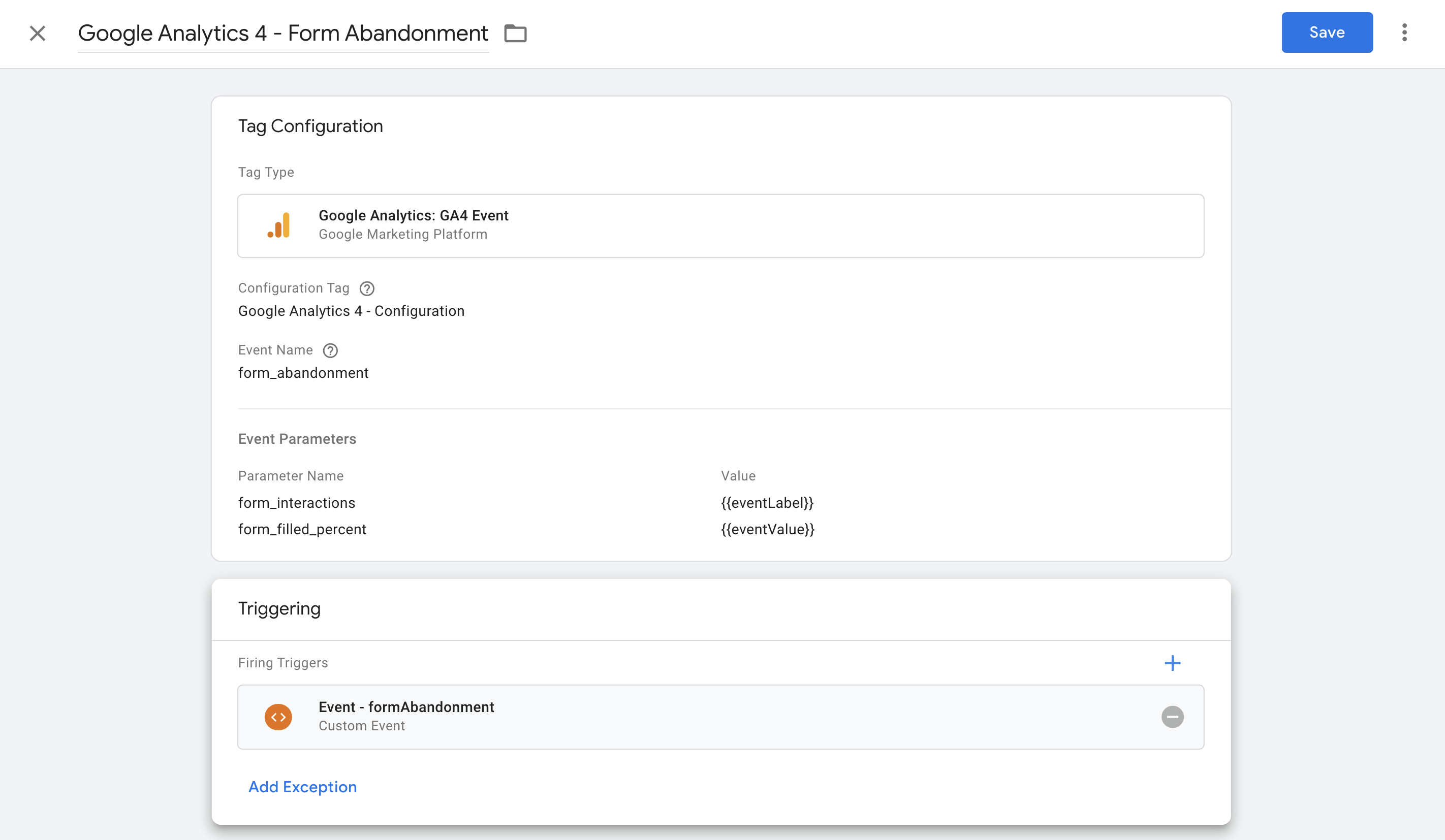This screenshot has height=840, width=1445.
Task: Click the Triggering section heading
Action: click(279, 608)
